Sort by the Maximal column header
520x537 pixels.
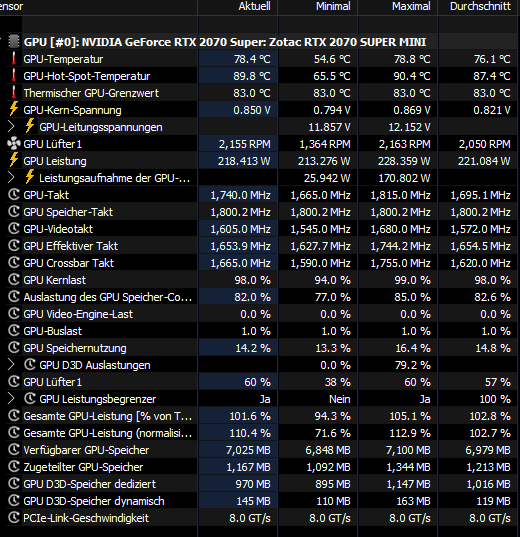(x=398, y=7)
